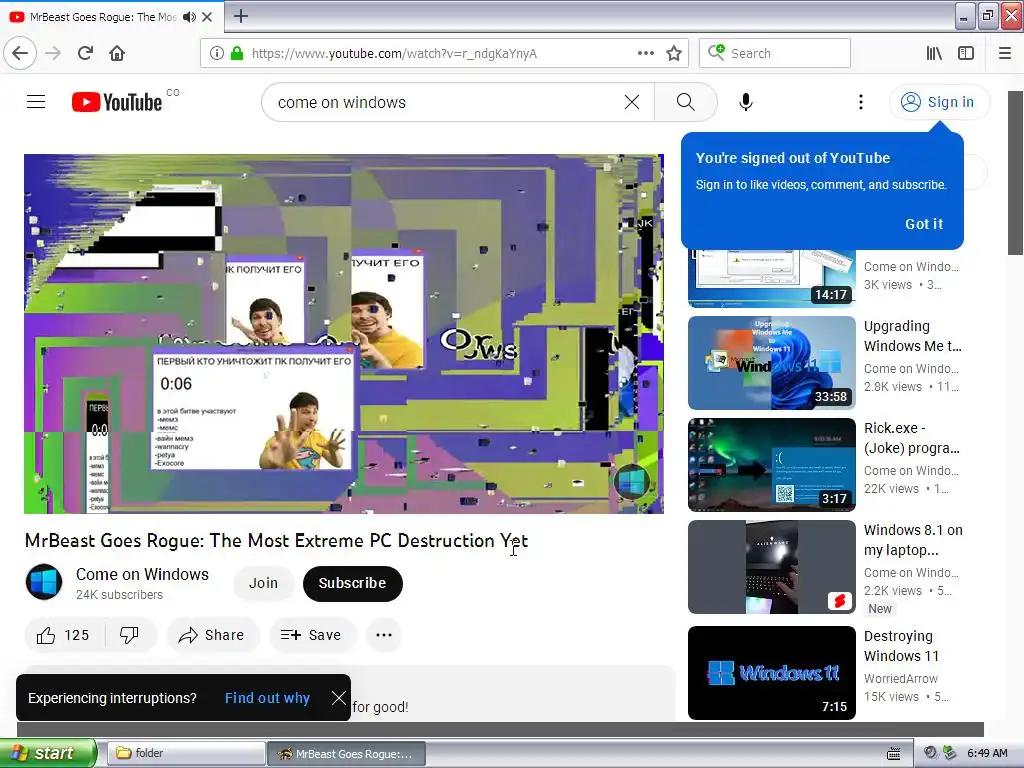Open the YouTube guide menu
This screenshot has width=1024, height=768.
tap(36, 102)
